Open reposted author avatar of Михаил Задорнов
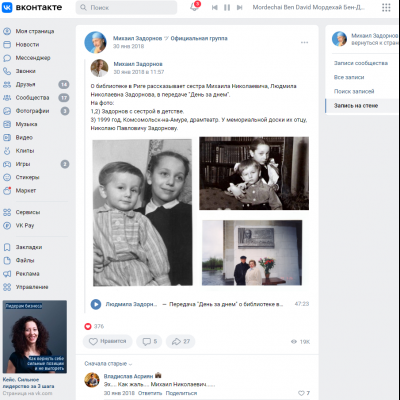The image size is (400, 400). click(99, 68)
